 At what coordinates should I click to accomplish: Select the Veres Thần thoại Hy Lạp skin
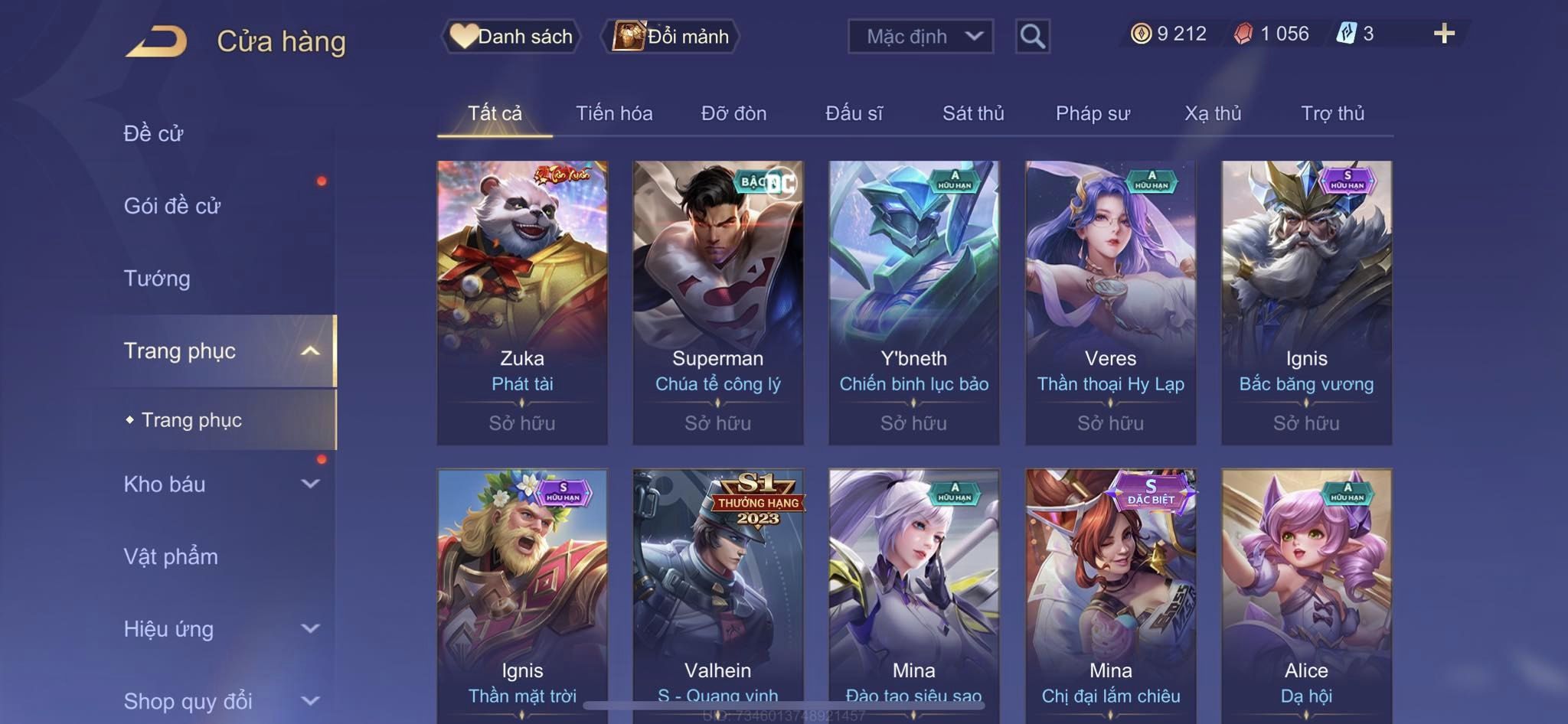coord(1110,302)
